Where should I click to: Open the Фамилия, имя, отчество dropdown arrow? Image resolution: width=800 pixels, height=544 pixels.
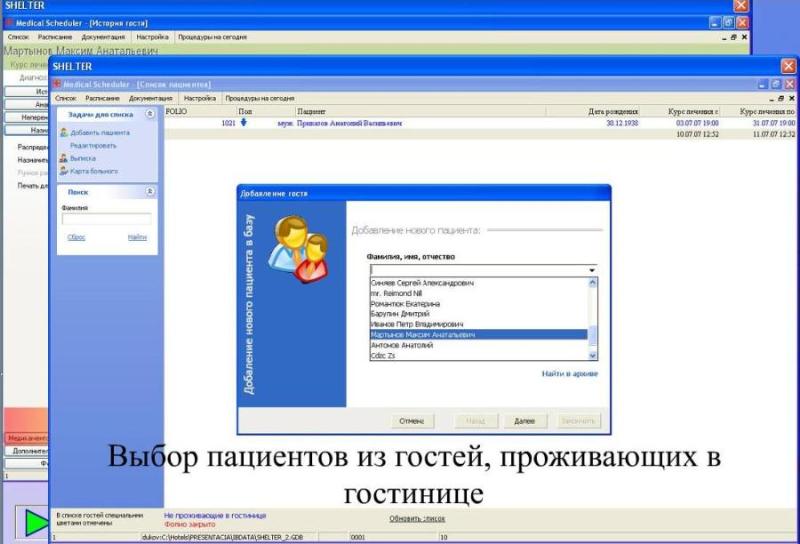592,270
